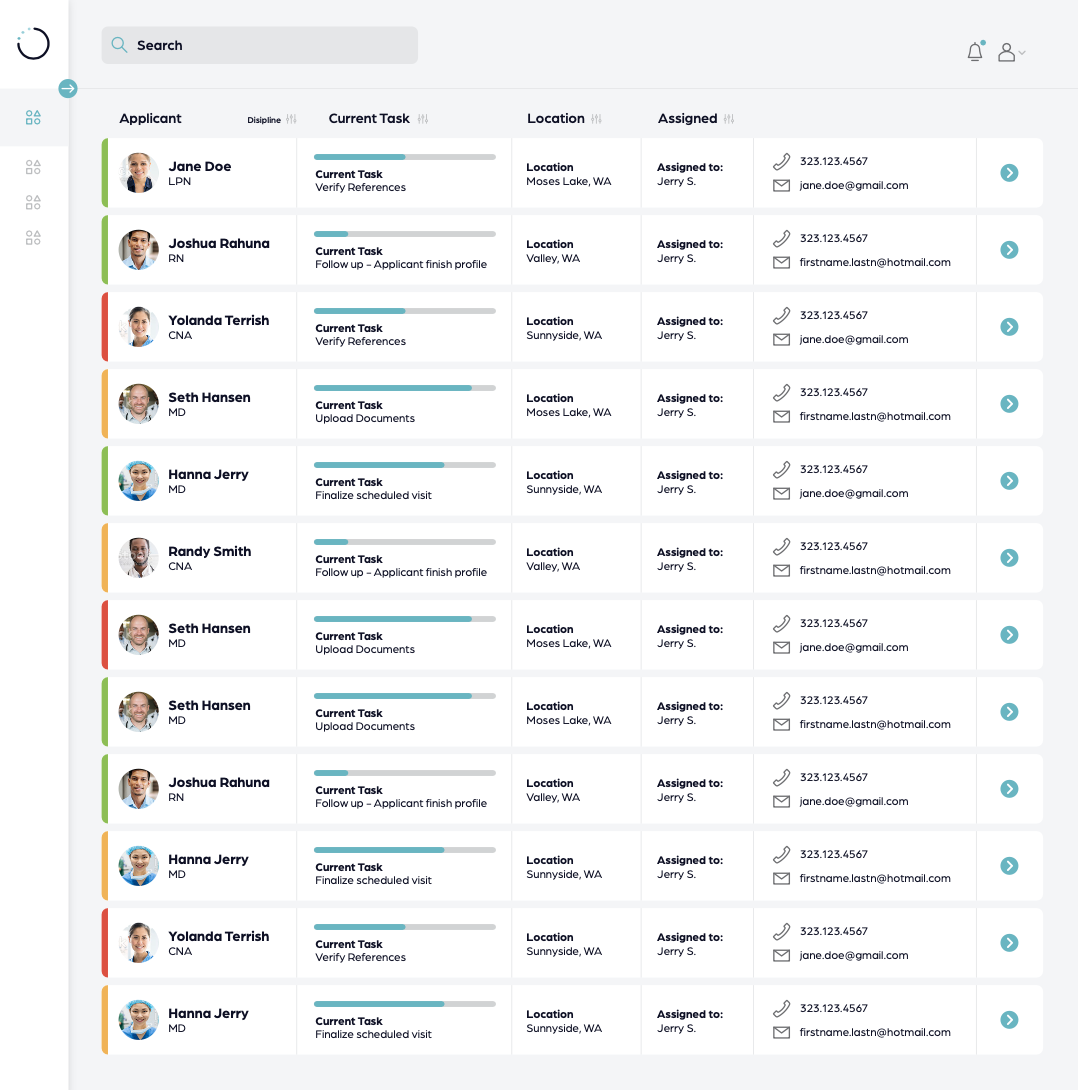Image resolution: width=1078 pixels, height=1090 pixels.
Task: Click the Applicant column header
Action: (x=150, y=118)
